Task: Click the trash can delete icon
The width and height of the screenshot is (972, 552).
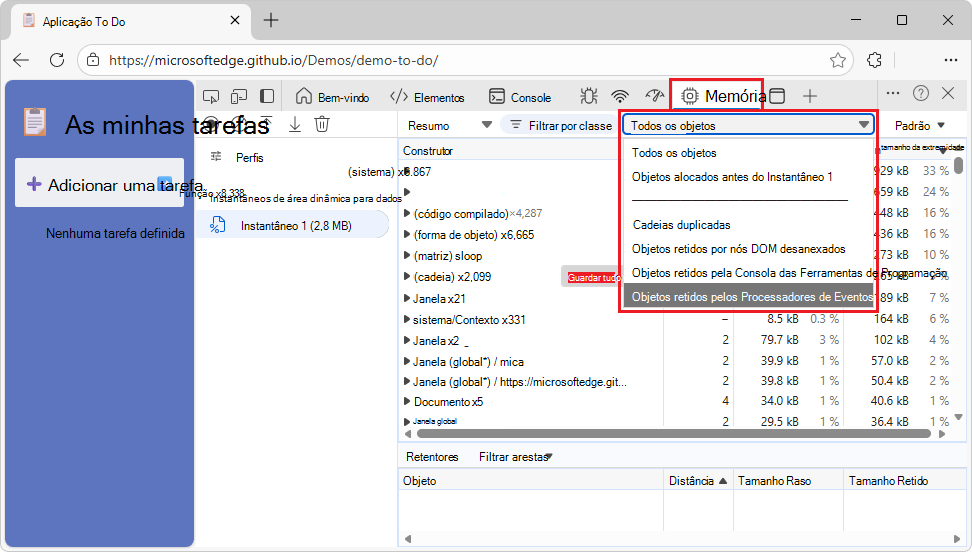Action: click(322, 124)
